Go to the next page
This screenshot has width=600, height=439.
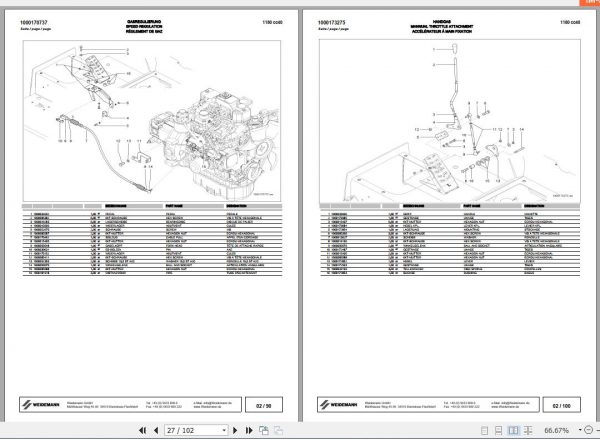tap(235, 430)
